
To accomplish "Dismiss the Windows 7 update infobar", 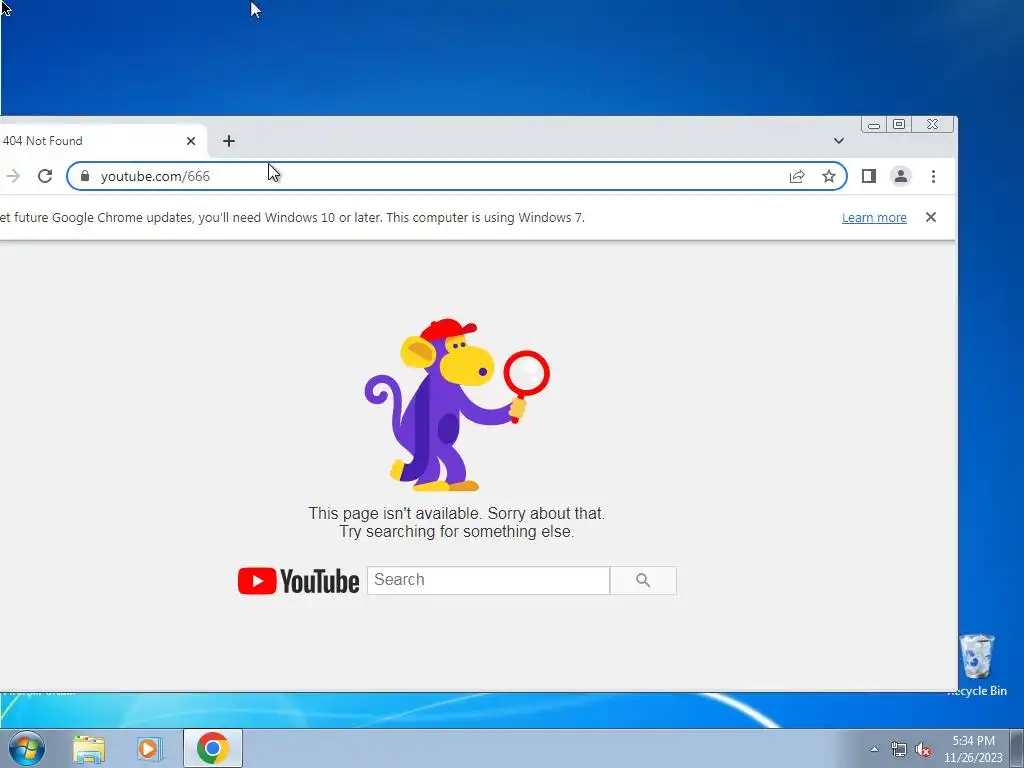I will click(931, 217).
